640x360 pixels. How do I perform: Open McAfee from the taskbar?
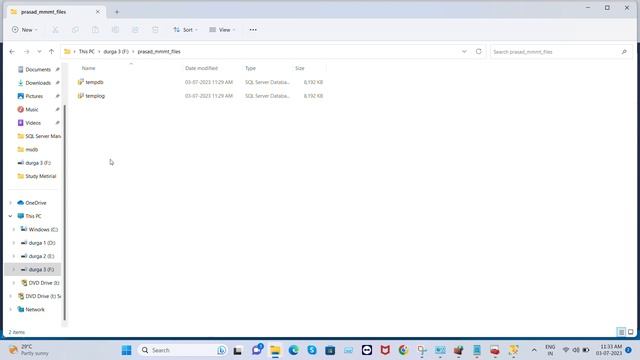(385, 350)
